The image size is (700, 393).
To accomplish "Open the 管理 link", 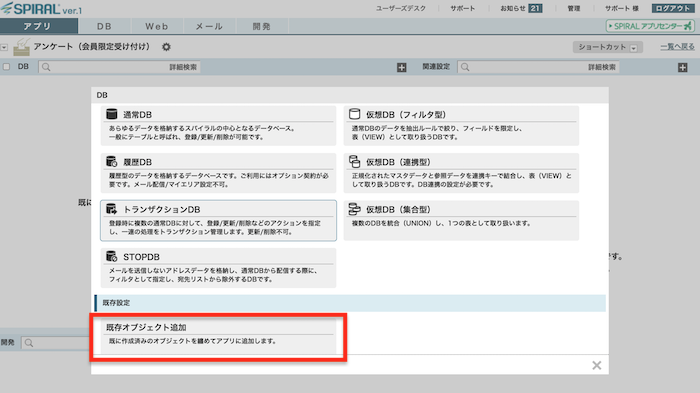I will tap(574, 8).
